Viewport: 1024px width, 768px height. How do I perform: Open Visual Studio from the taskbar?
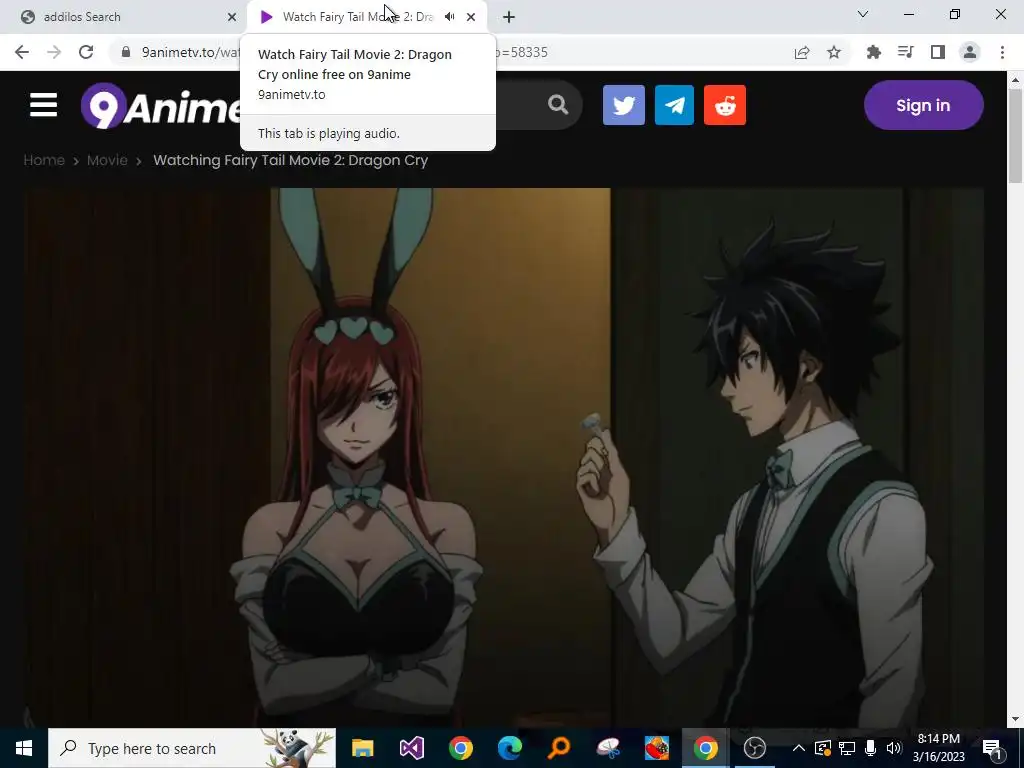411,748
